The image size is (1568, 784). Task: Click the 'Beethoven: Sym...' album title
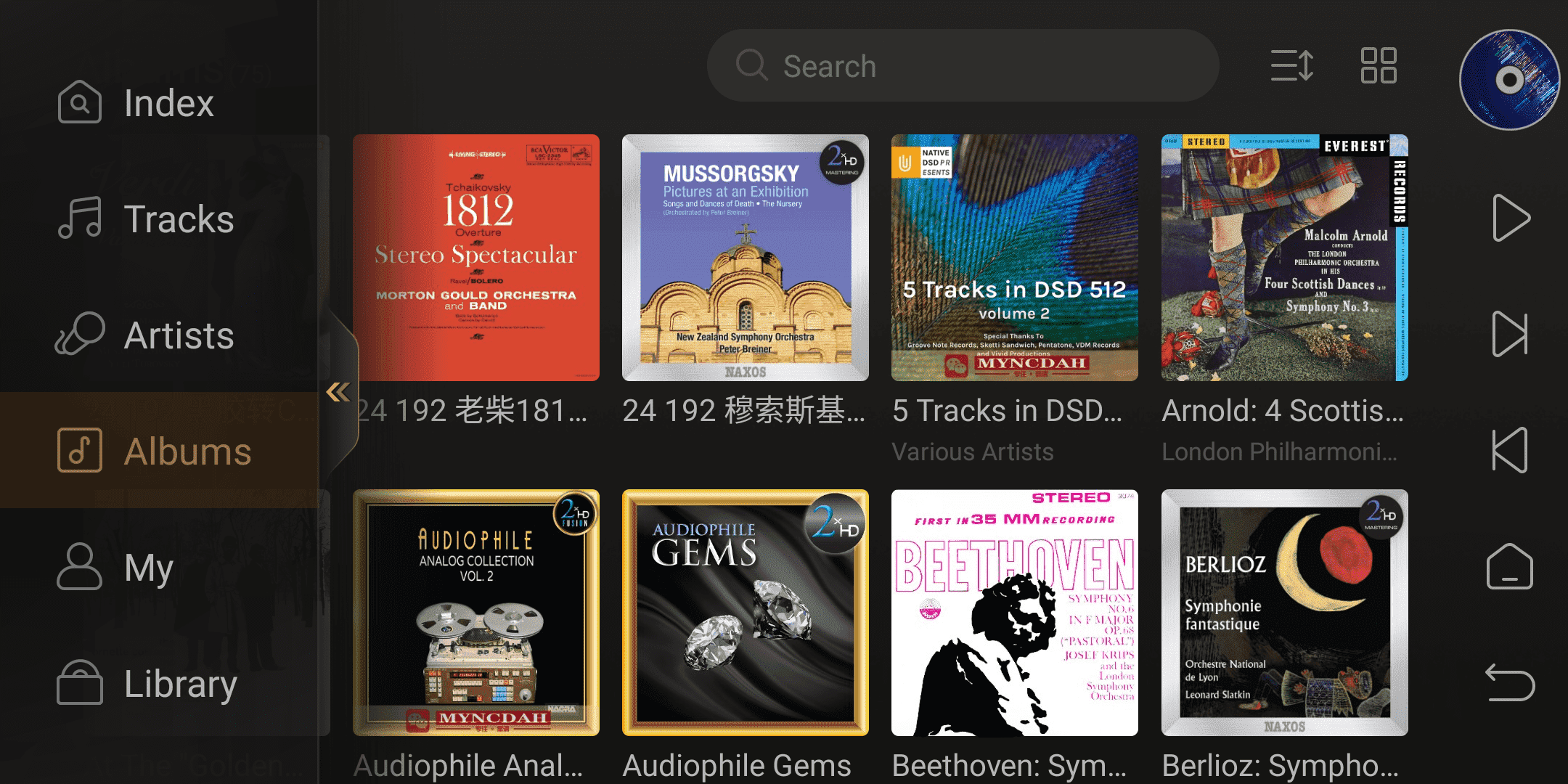pos(1009,765)
